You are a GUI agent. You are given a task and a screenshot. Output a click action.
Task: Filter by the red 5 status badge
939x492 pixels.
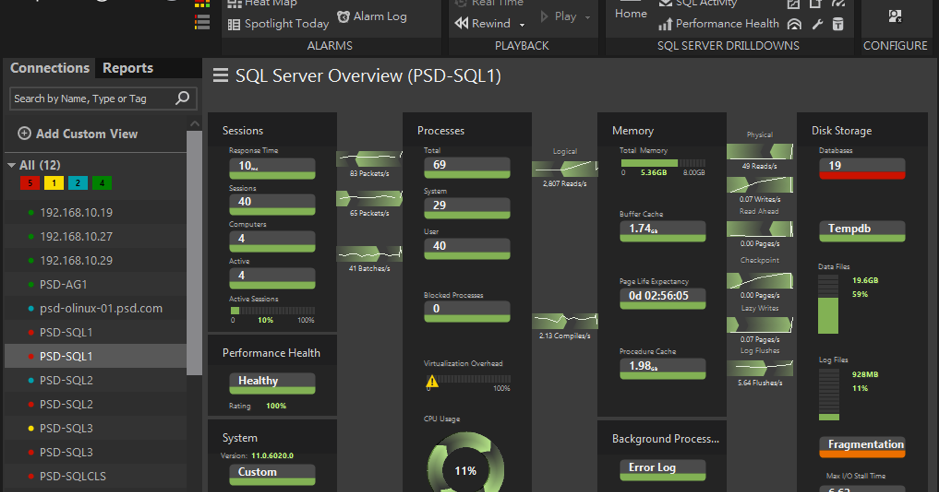click(30, 183)
